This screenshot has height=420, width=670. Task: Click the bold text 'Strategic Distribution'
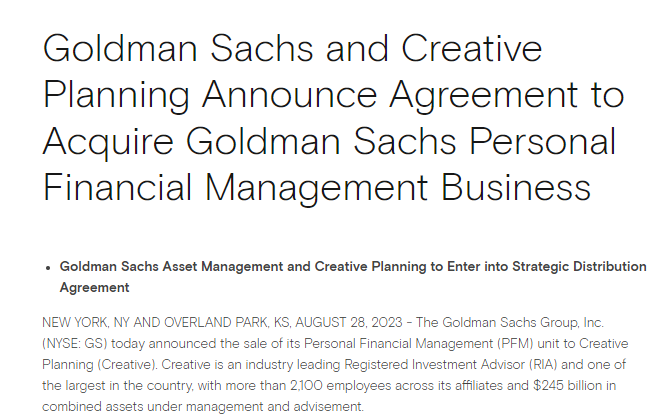pos(579,267)
